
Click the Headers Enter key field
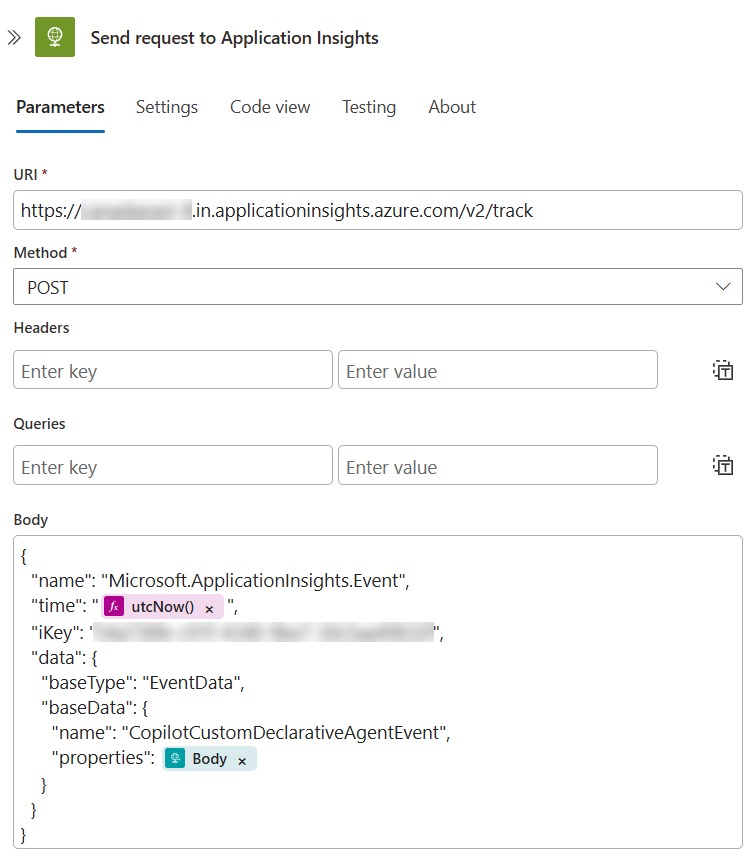coord(173,370)
